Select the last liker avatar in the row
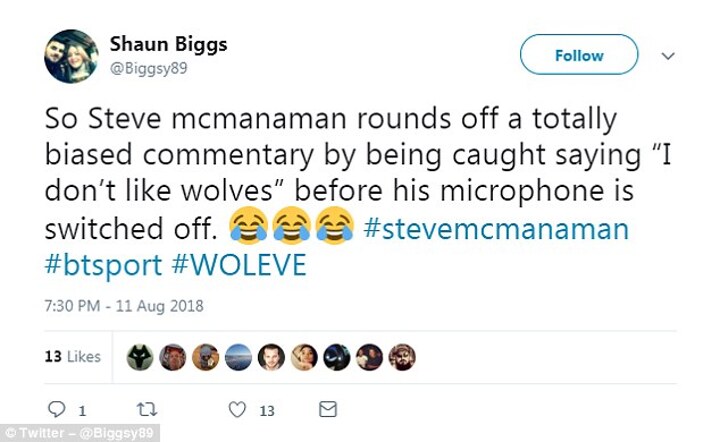The height and width of the screenshot is (442, 720). point(401,357)
